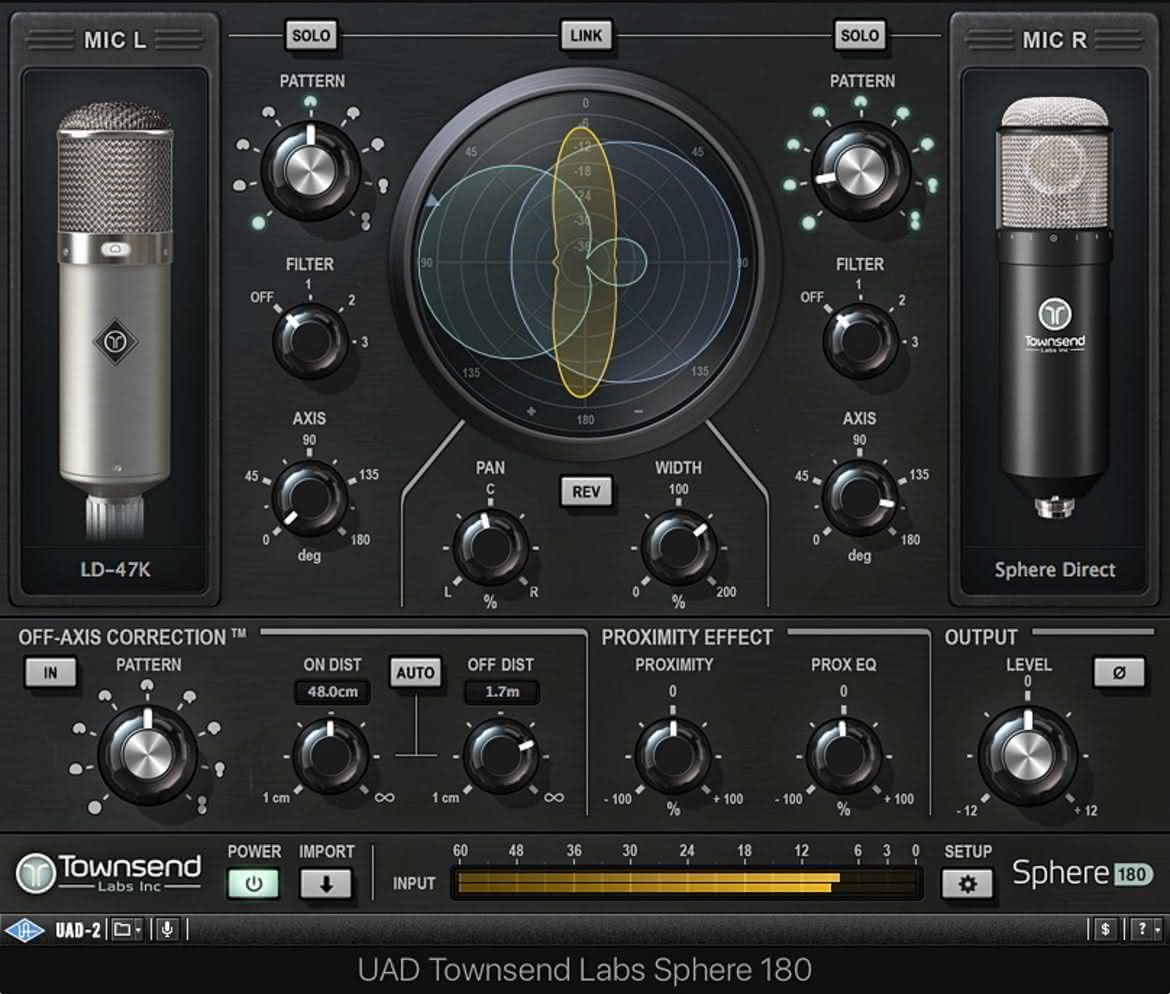
Task: Click the MIC R FILTER knob
Action: 860,341
